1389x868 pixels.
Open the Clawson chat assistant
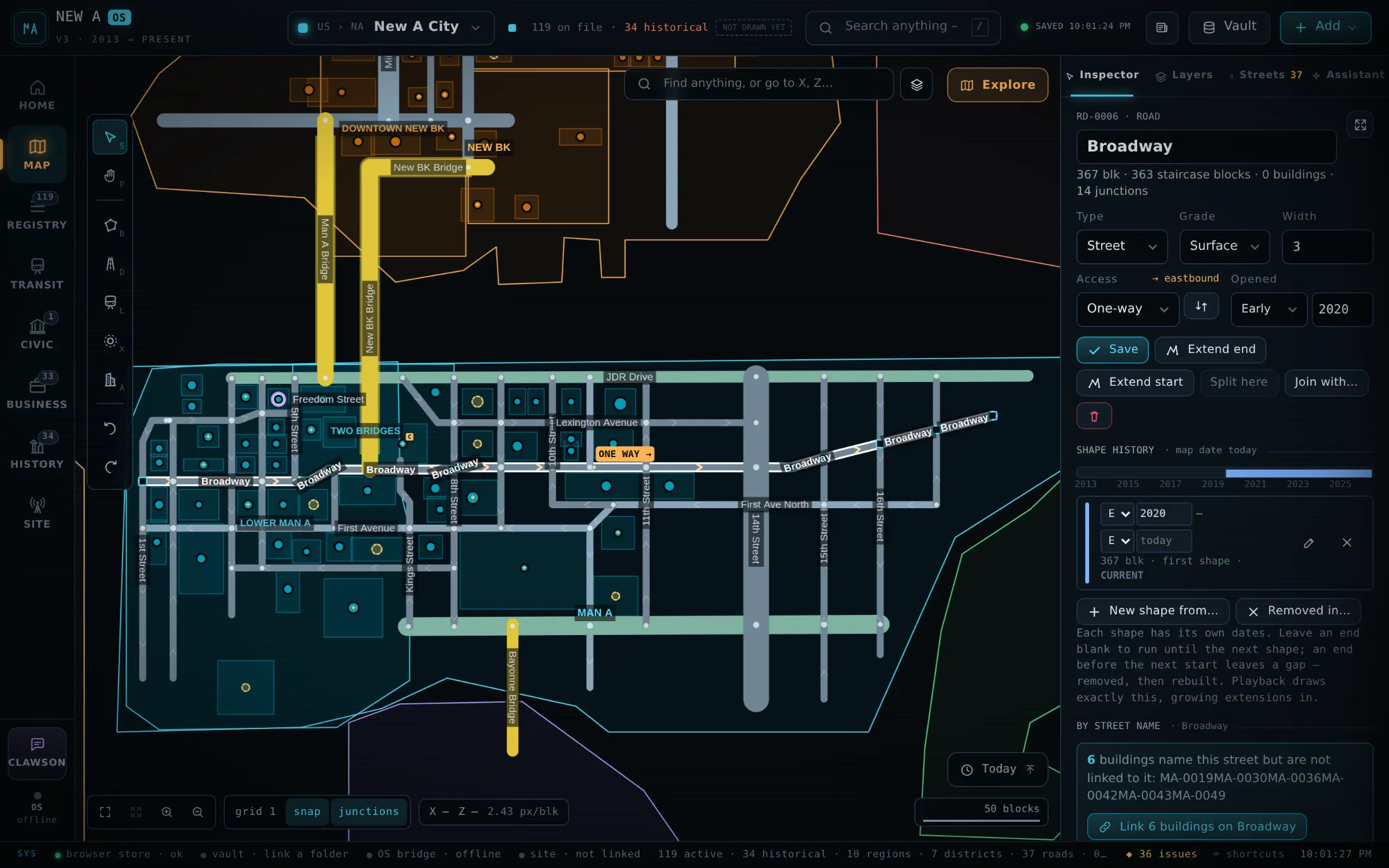pyautogui.click(x=37, y=754)
